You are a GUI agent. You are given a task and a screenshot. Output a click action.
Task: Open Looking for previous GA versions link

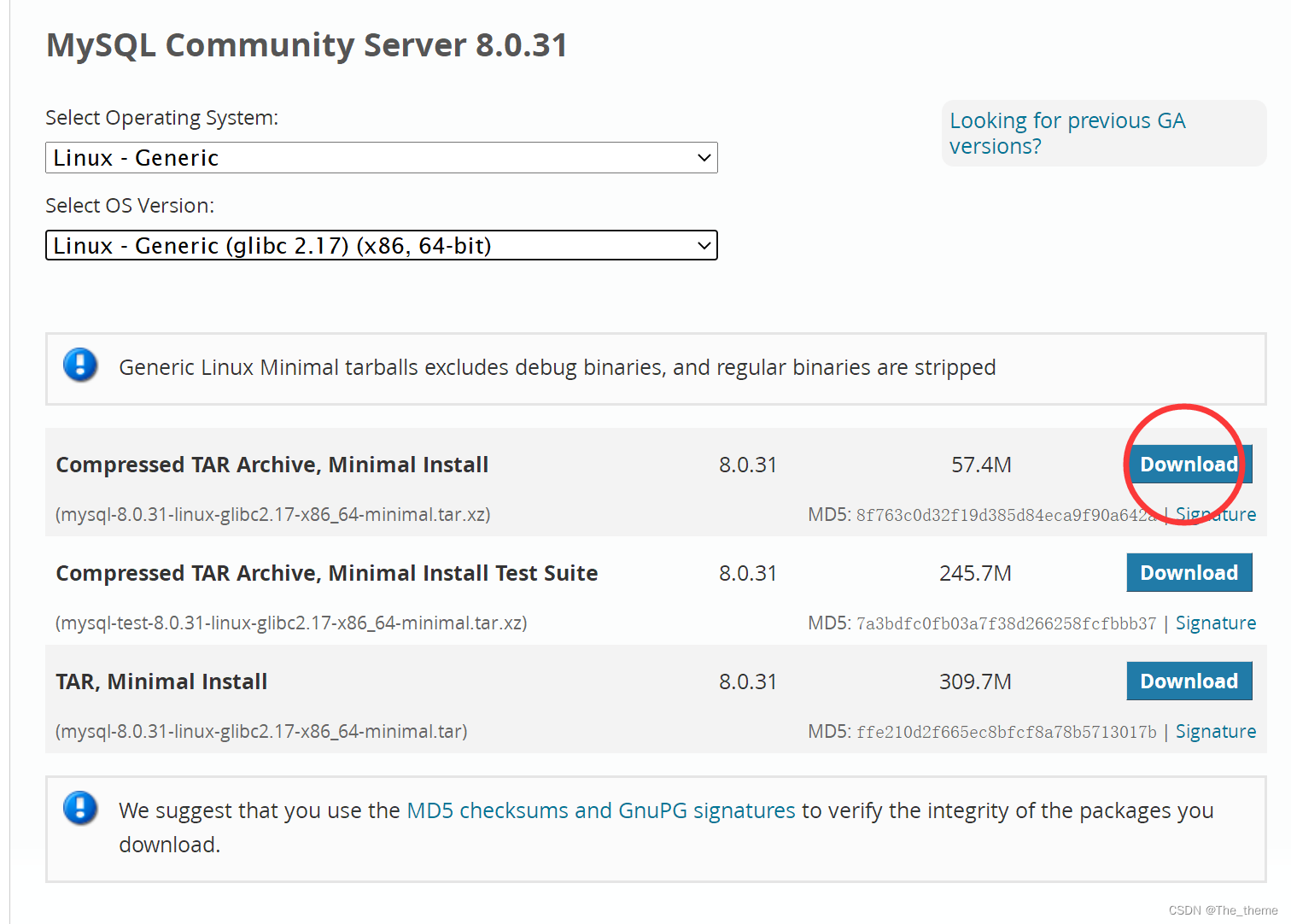(x=1067, y=133)
